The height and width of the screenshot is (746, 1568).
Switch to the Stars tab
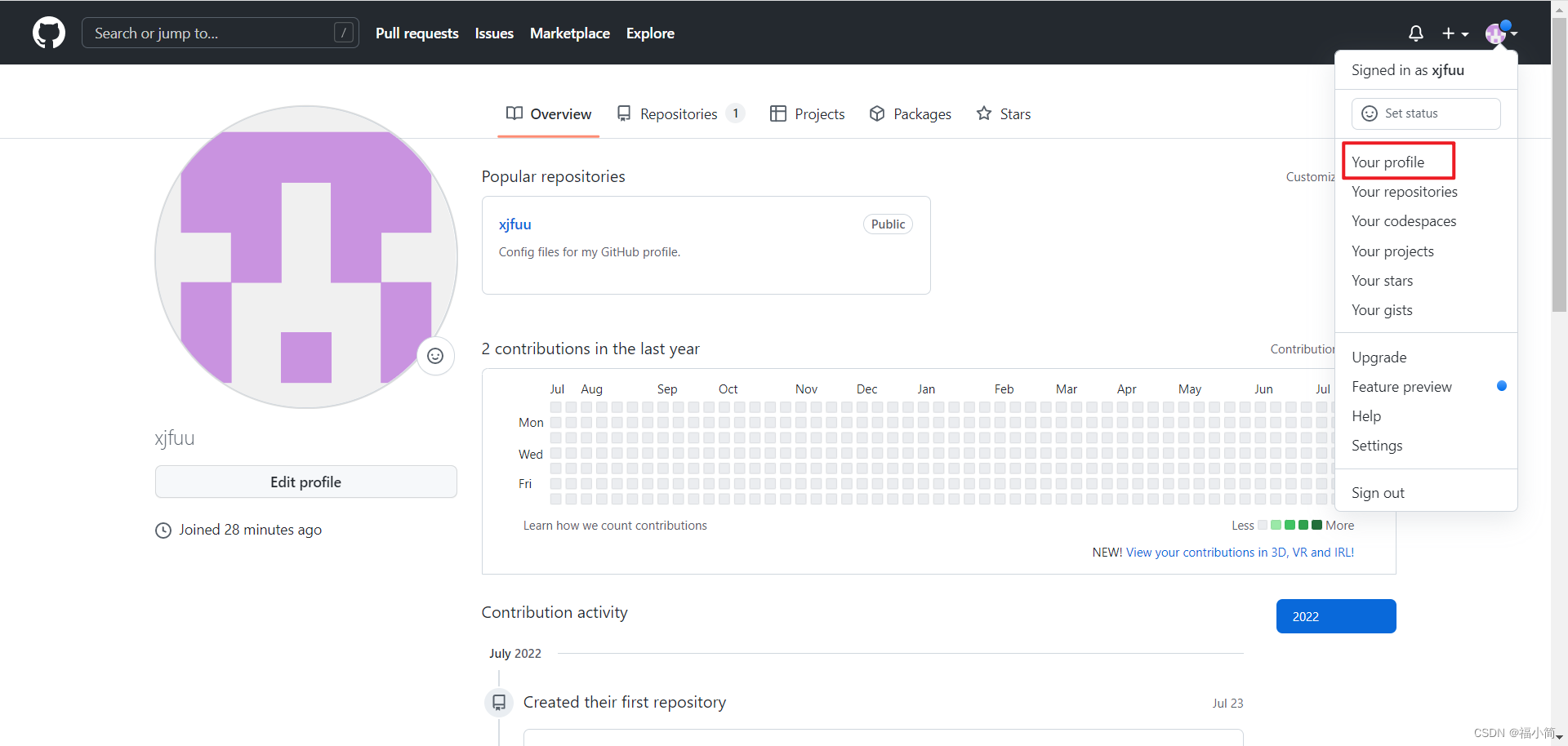pos(1004,114)
